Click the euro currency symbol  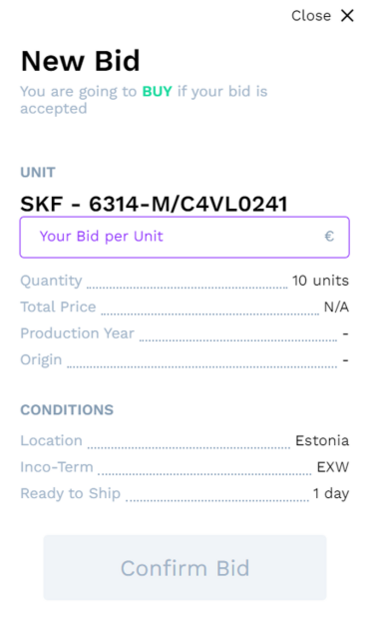(329, 236)
